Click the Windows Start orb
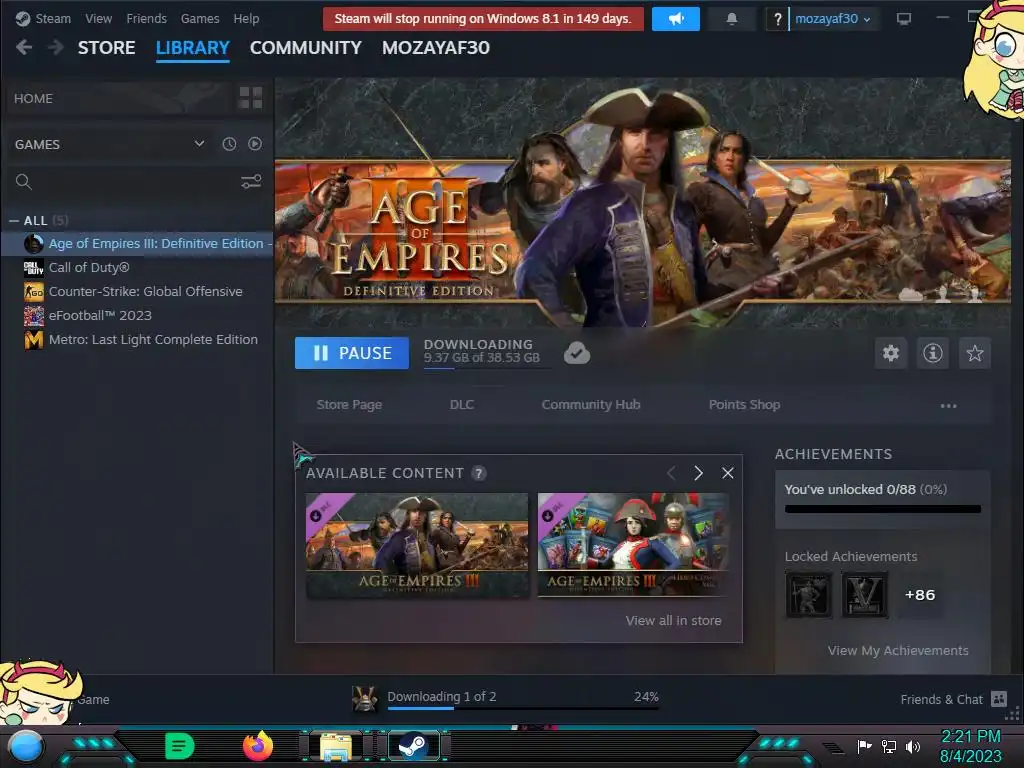The height and width of the screenshot is (768, 1024). point(25,748)
